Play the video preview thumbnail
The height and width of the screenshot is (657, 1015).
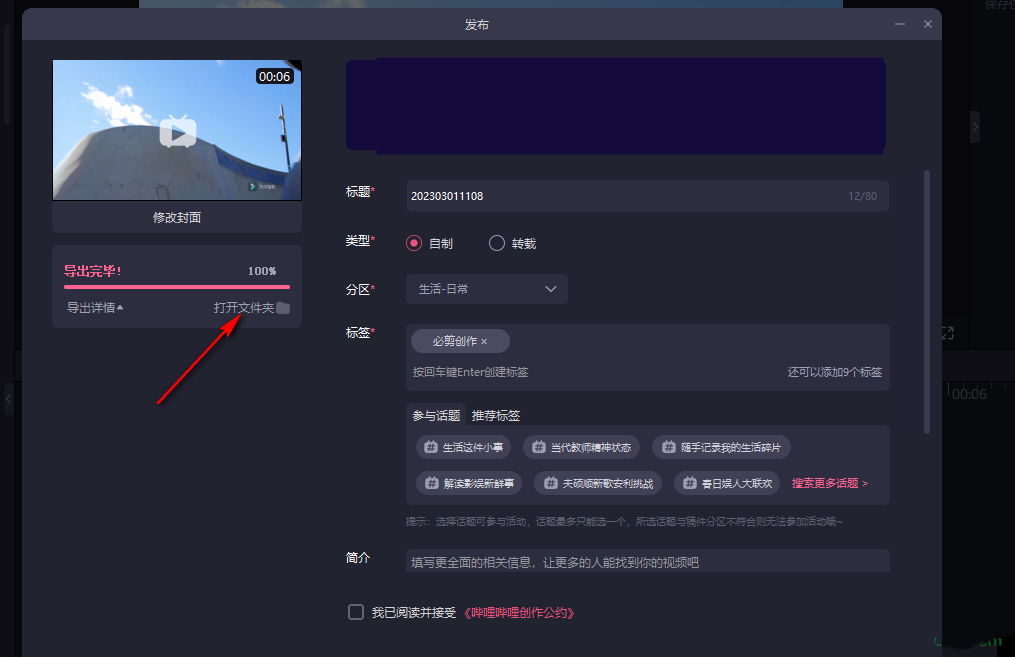pyautogui.click(x=178, y=133)
